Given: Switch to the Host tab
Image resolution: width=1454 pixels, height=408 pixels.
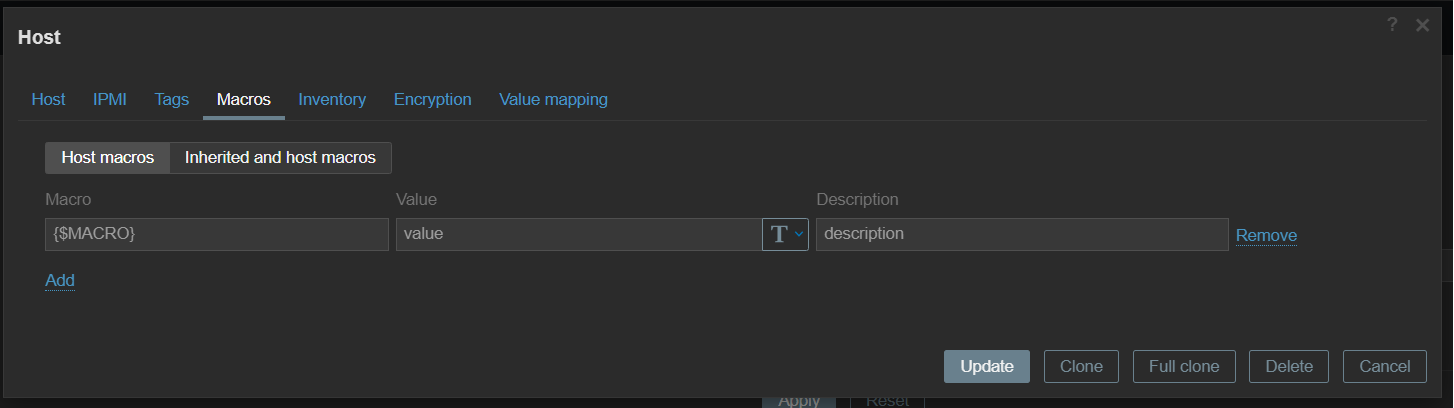Looking at the screenshot, I should point(48,100).
